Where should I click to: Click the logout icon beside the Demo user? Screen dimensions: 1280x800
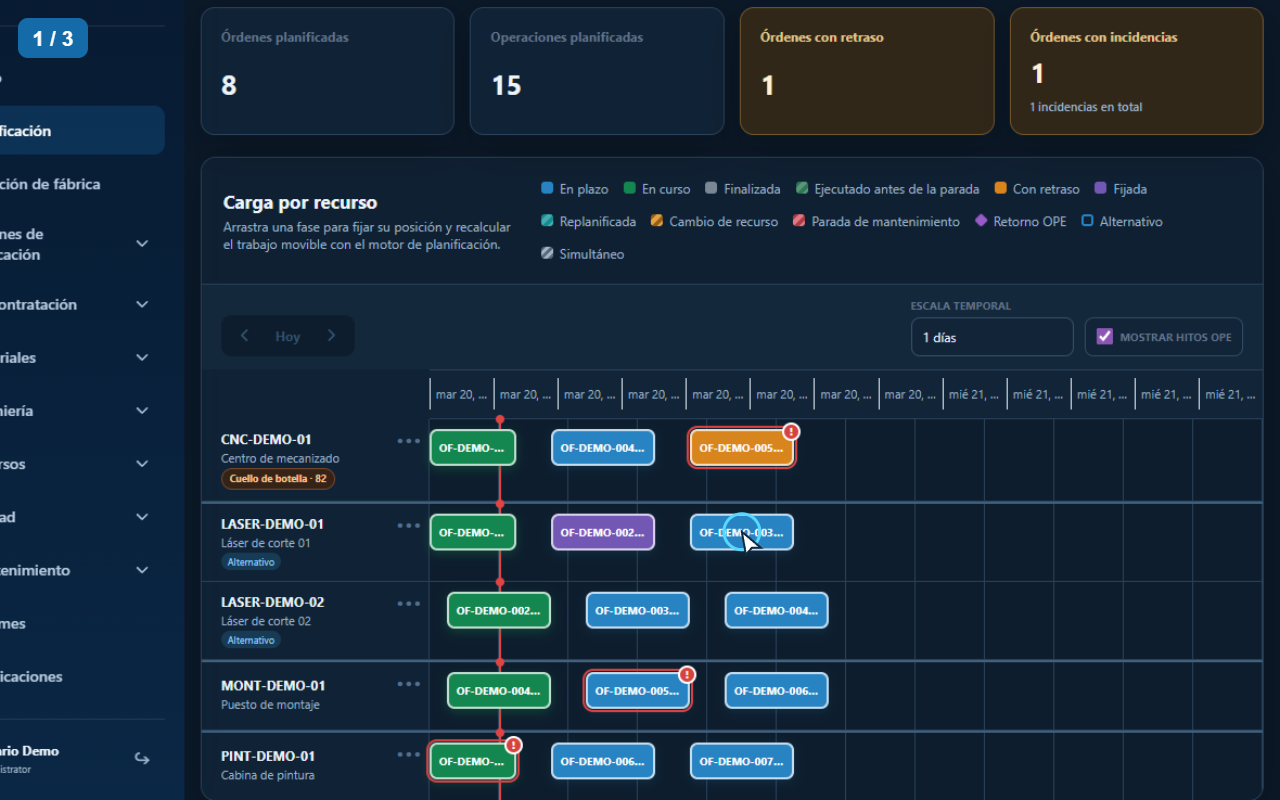[142, 758]
